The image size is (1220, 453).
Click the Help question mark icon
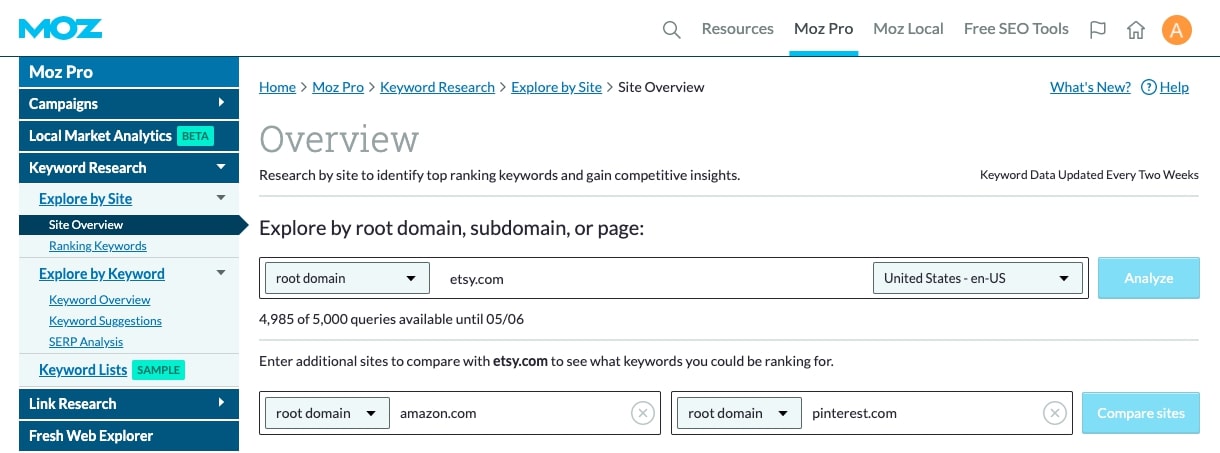point(1148,87)
